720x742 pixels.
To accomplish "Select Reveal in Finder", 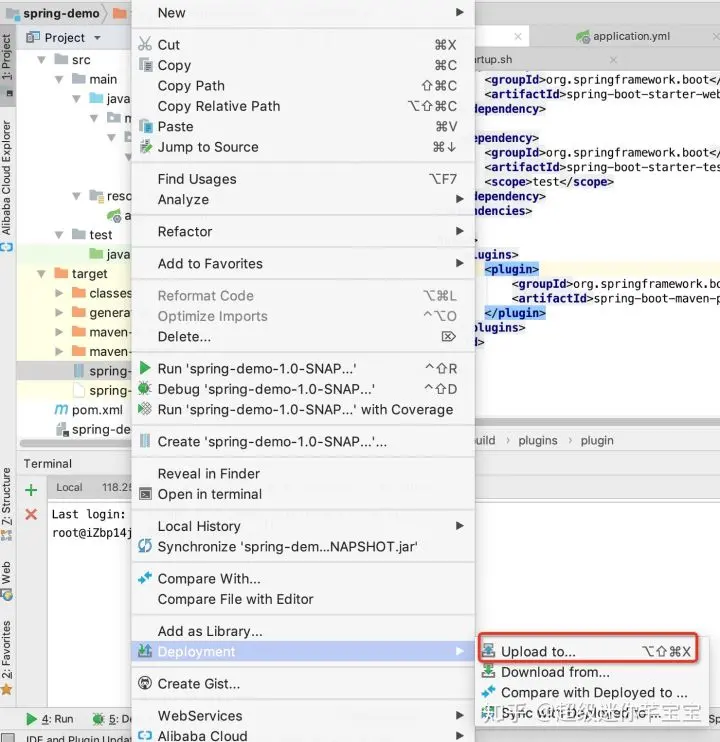I will point(303,473).
